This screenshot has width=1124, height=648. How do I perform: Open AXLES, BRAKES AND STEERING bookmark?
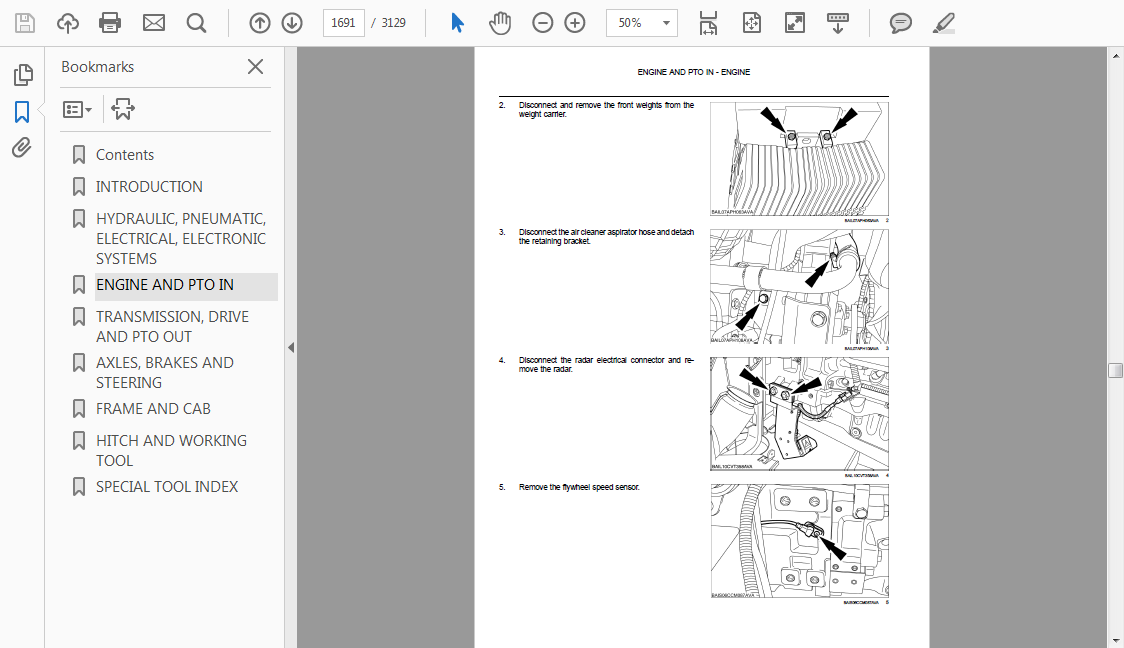165,373
